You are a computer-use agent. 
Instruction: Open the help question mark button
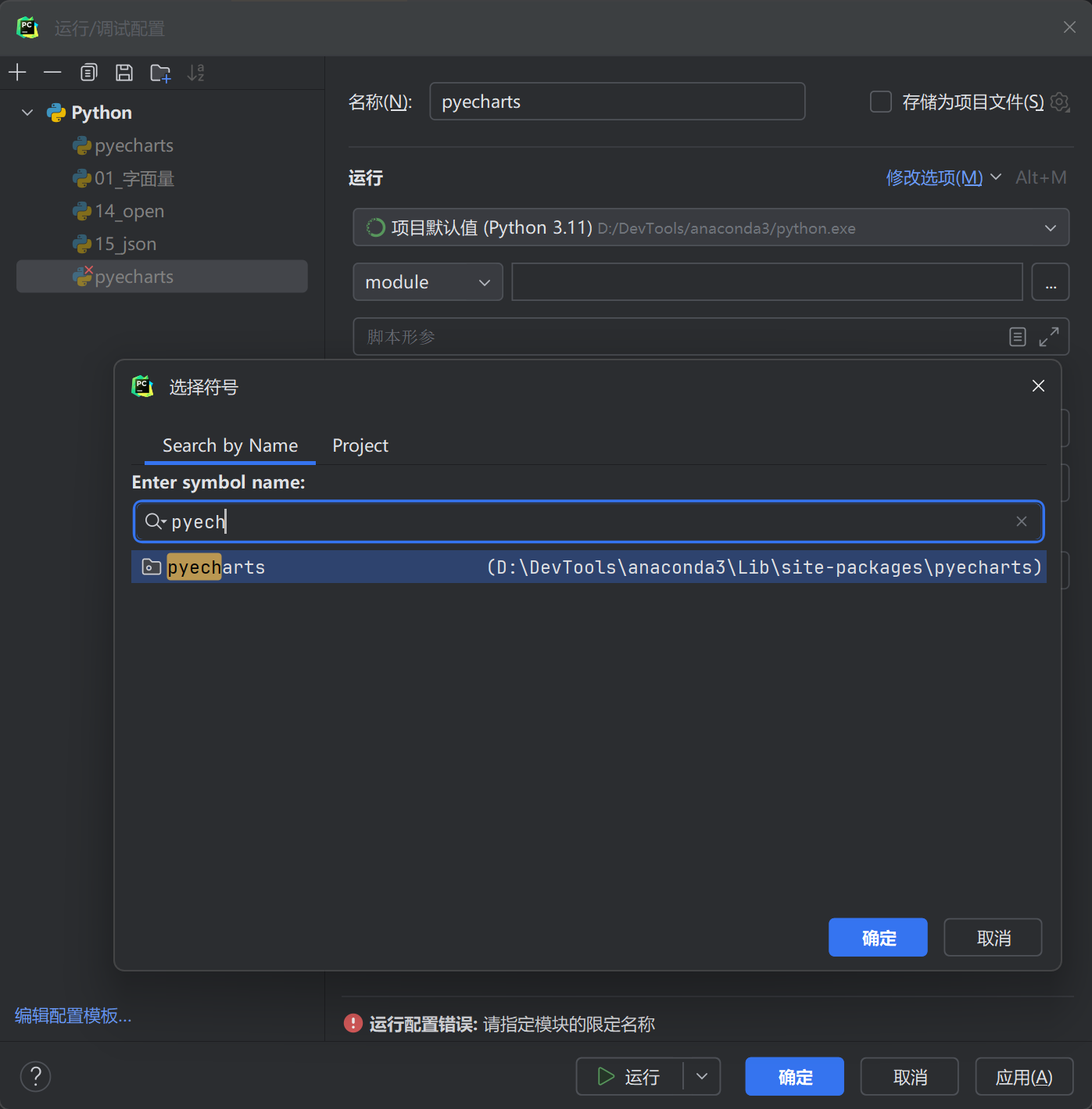(x=35, y=1076)
